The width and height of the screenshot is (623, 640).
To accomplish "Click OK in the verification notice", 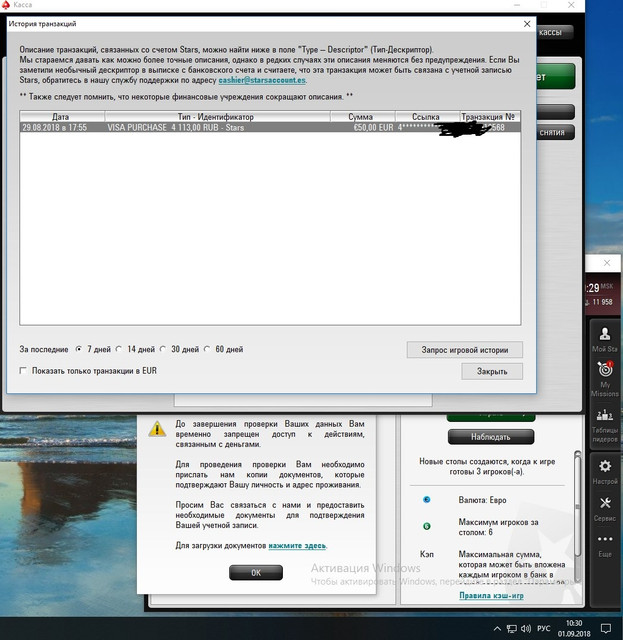I will [256, 573].
